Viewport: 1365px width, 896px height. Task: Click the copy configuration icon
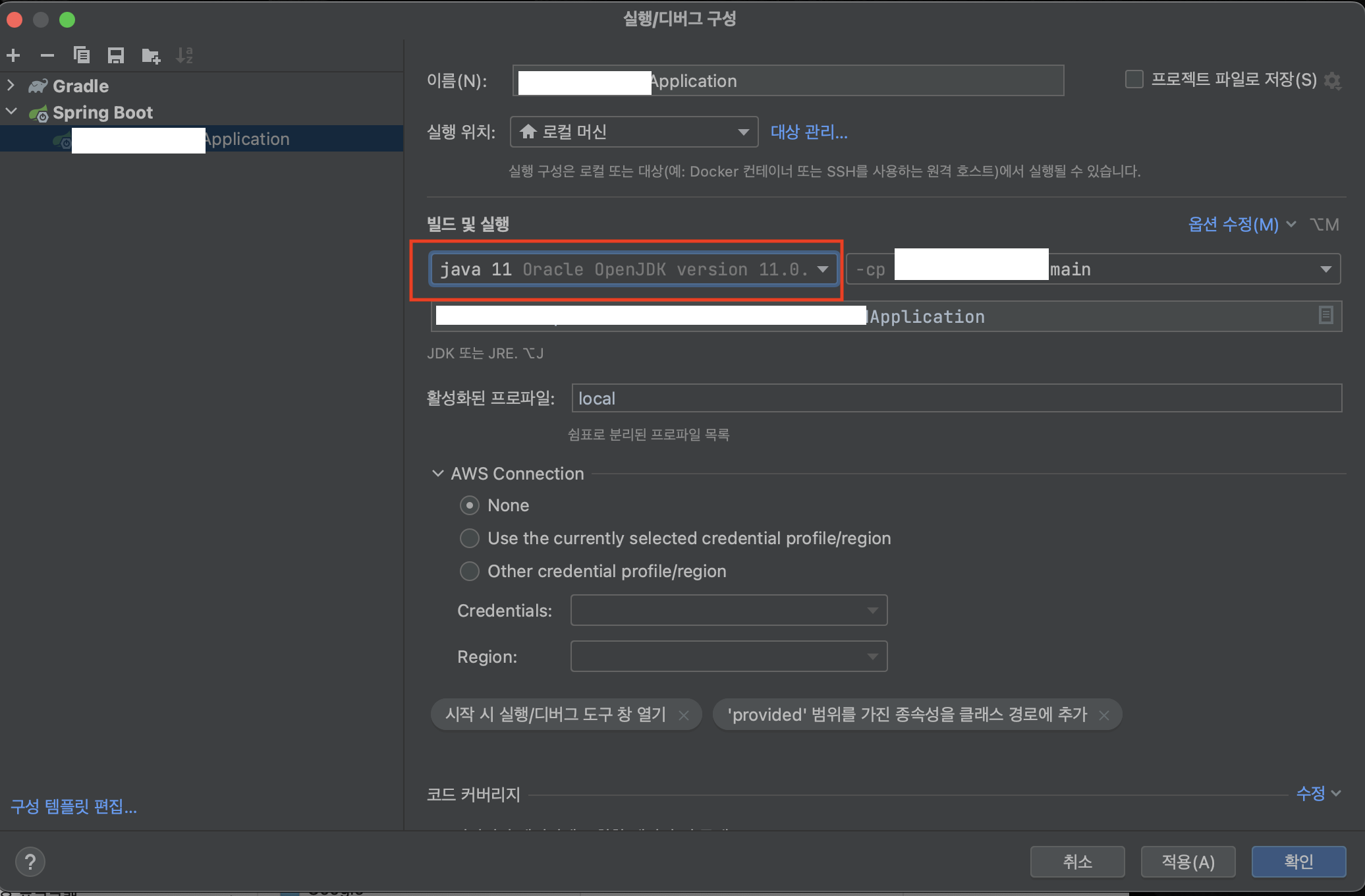pos(82,55)
